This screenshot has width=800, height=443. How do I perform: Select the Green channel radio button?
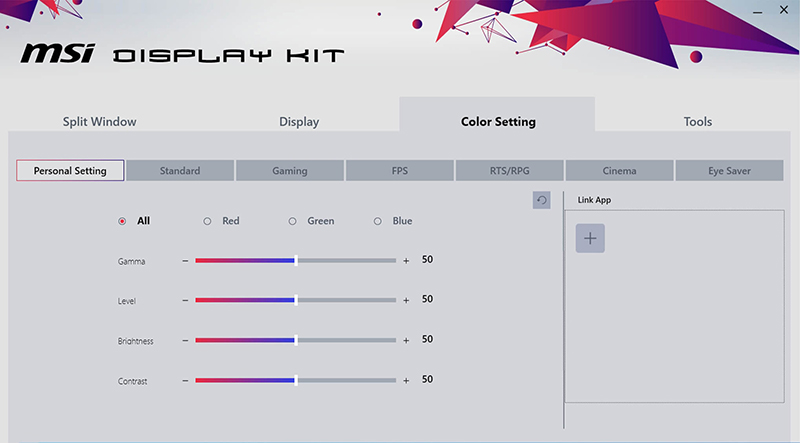click(292, 221)
